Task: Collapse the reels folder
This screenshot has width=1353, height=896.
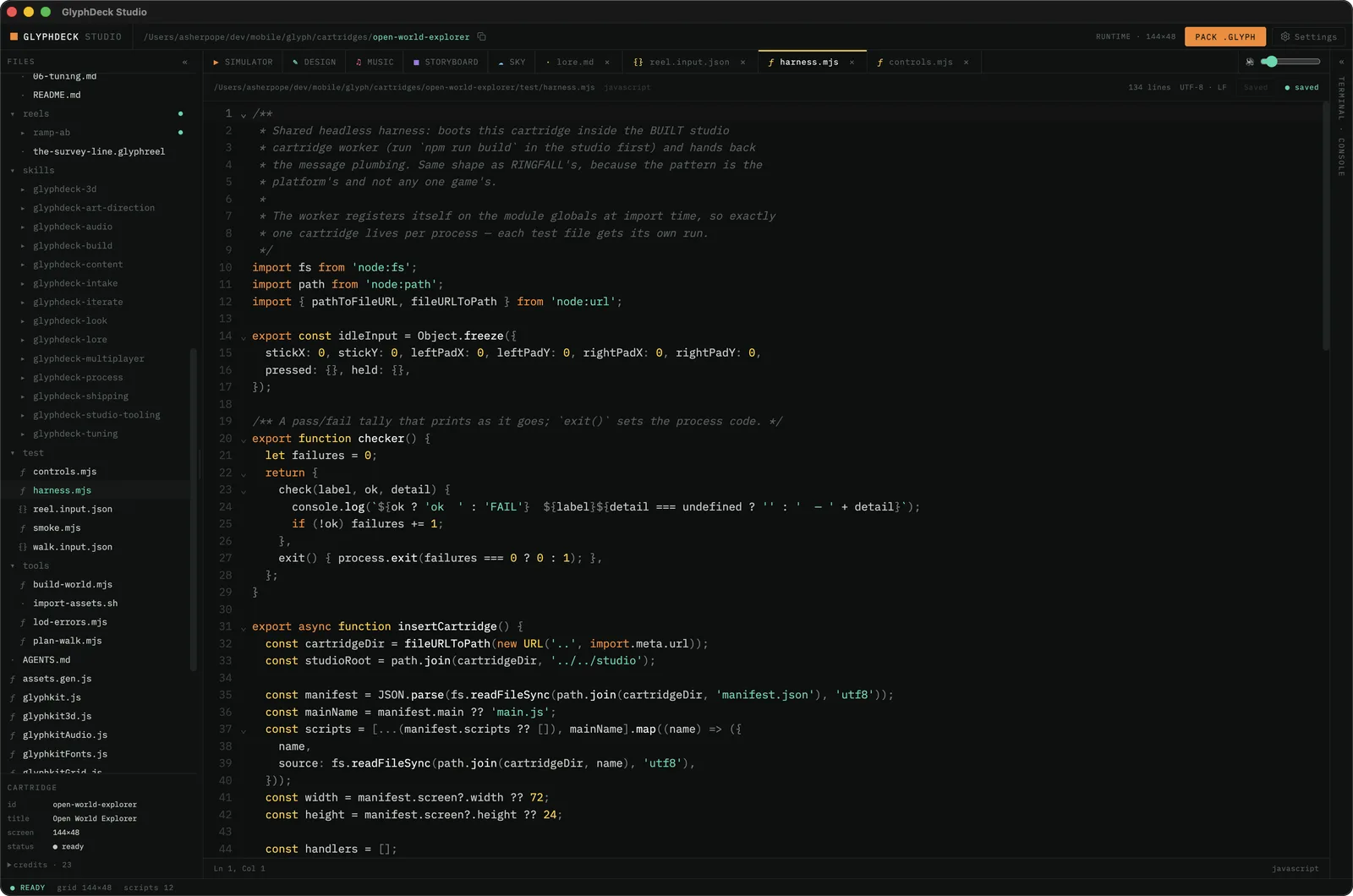Action: pos(13,113)
